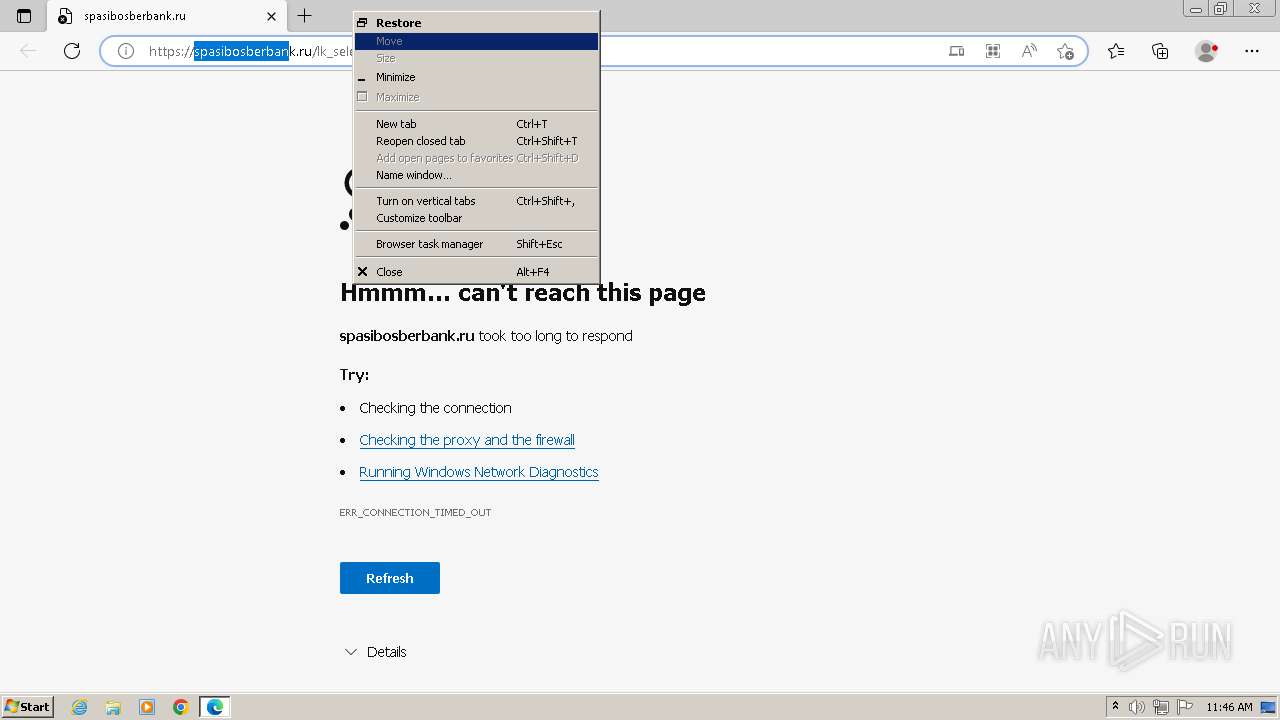Click the Hmmm... can't reach this page heading
Viewport: 1280px width, 720px height.
click(x=523, y=293)
